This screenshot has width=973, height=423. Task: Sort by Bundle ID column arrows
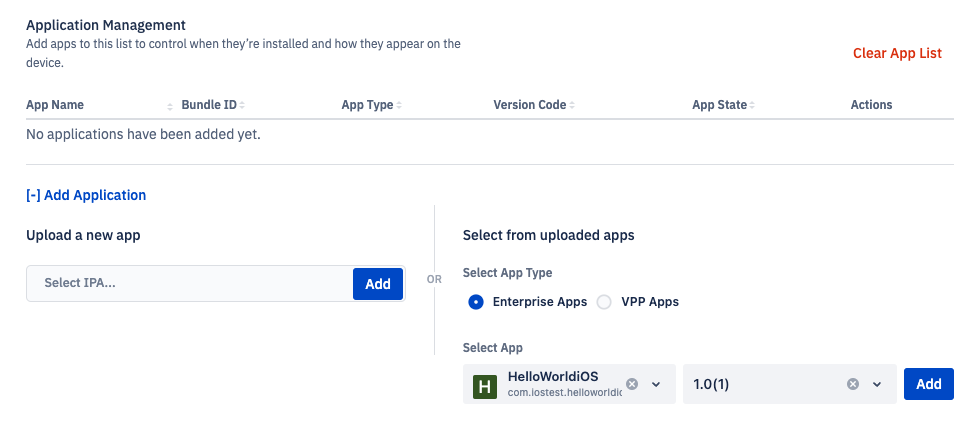click(x=242, y=105)
